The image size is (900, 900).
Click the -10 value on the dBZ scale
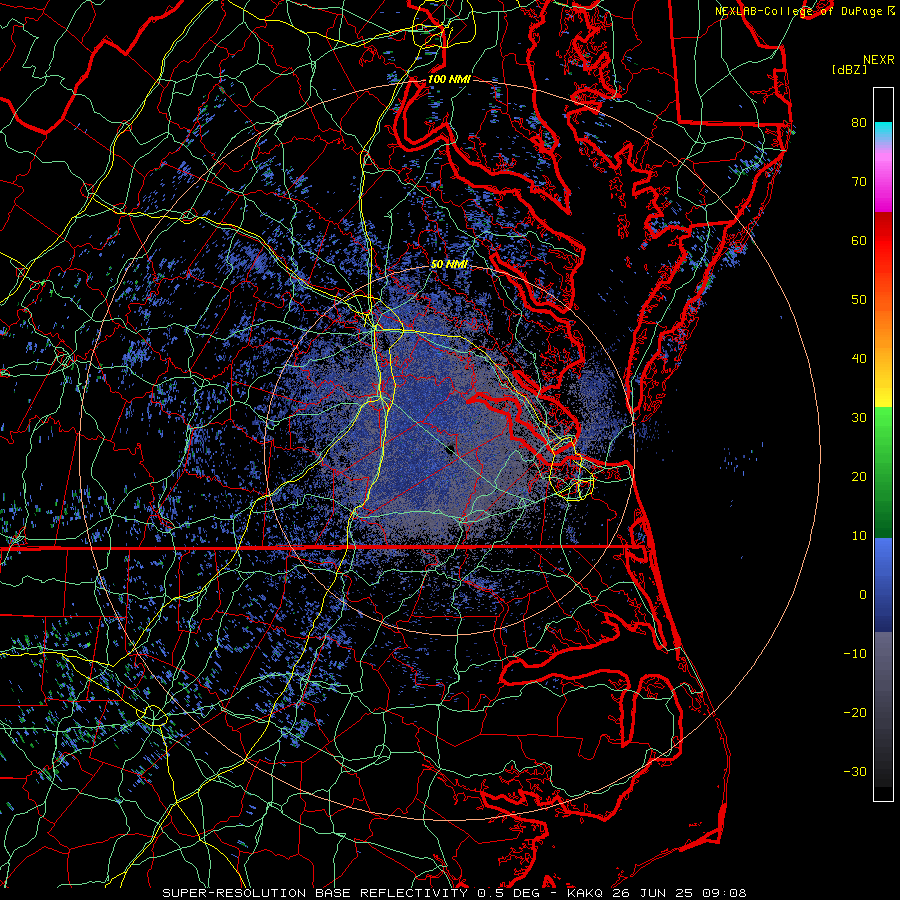[x=855, y=654]
